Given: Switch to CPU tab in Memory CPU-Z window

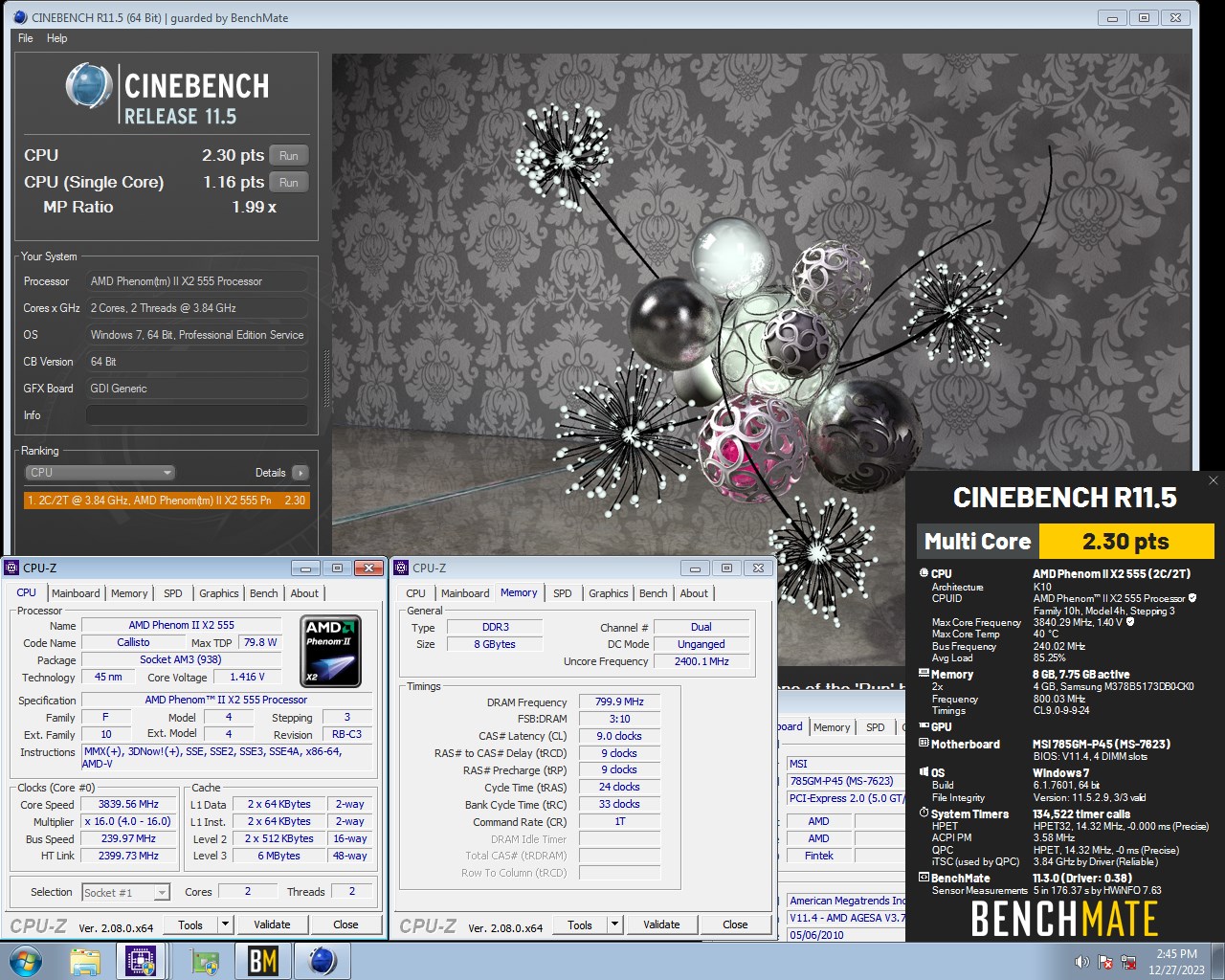Looking at the screenshot, I should tap(415, 593).
